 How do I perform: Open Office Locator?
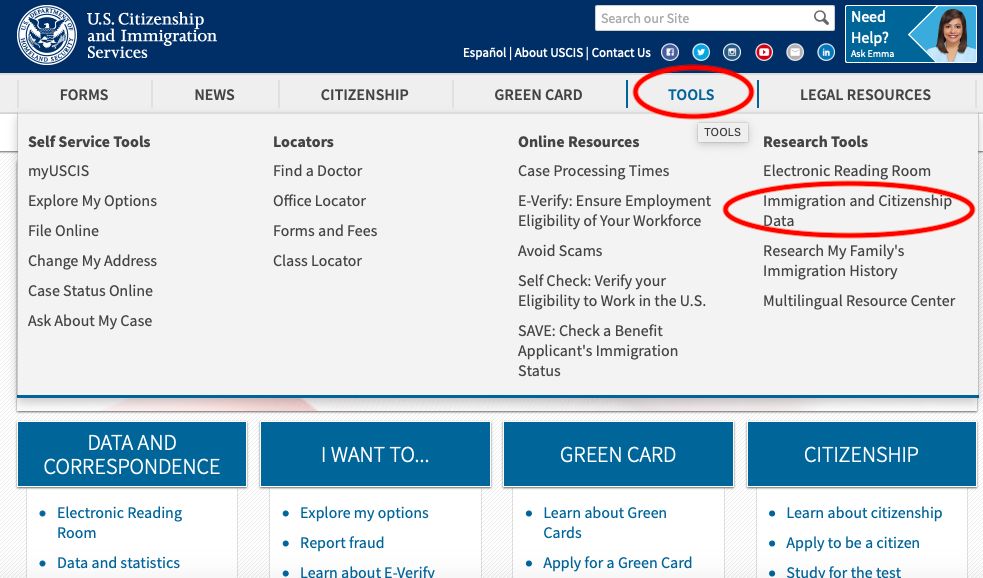(x=319, y=201)
